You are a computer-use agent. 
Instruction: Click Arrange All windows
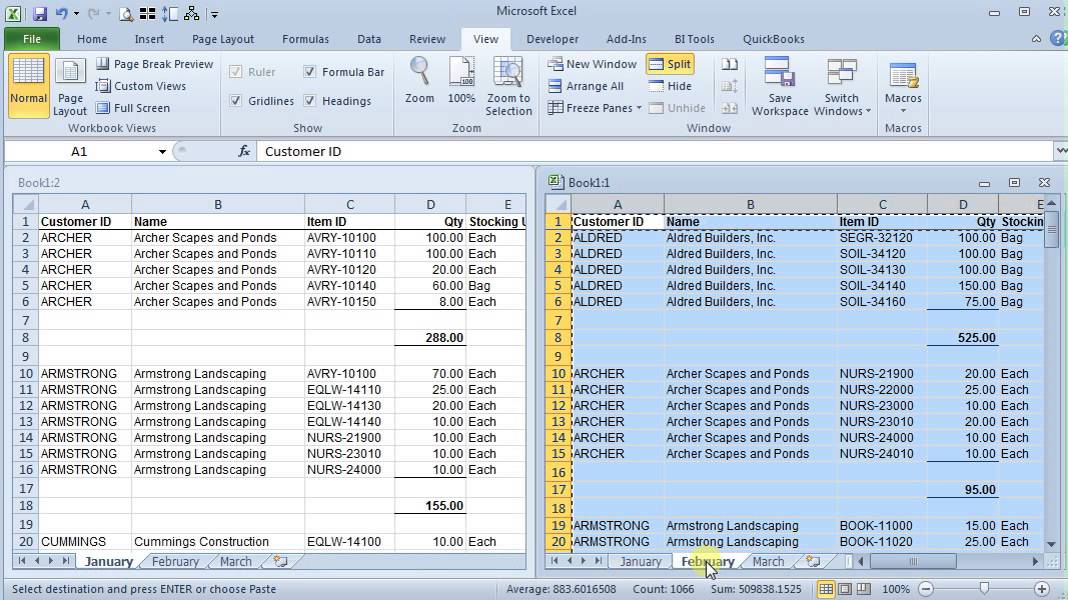(x=586, y=86)
